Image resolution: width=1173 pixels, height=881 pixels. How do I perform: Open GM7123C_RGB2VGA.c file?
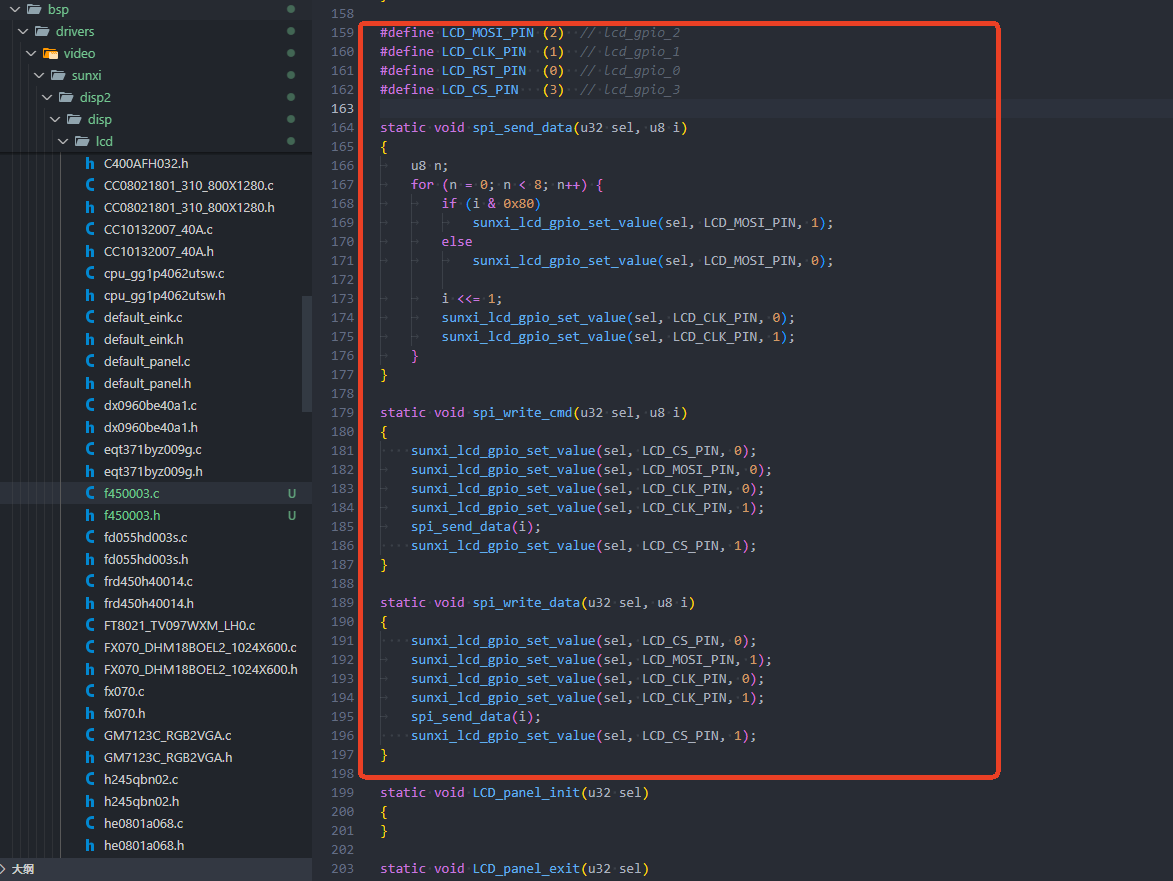167,736
